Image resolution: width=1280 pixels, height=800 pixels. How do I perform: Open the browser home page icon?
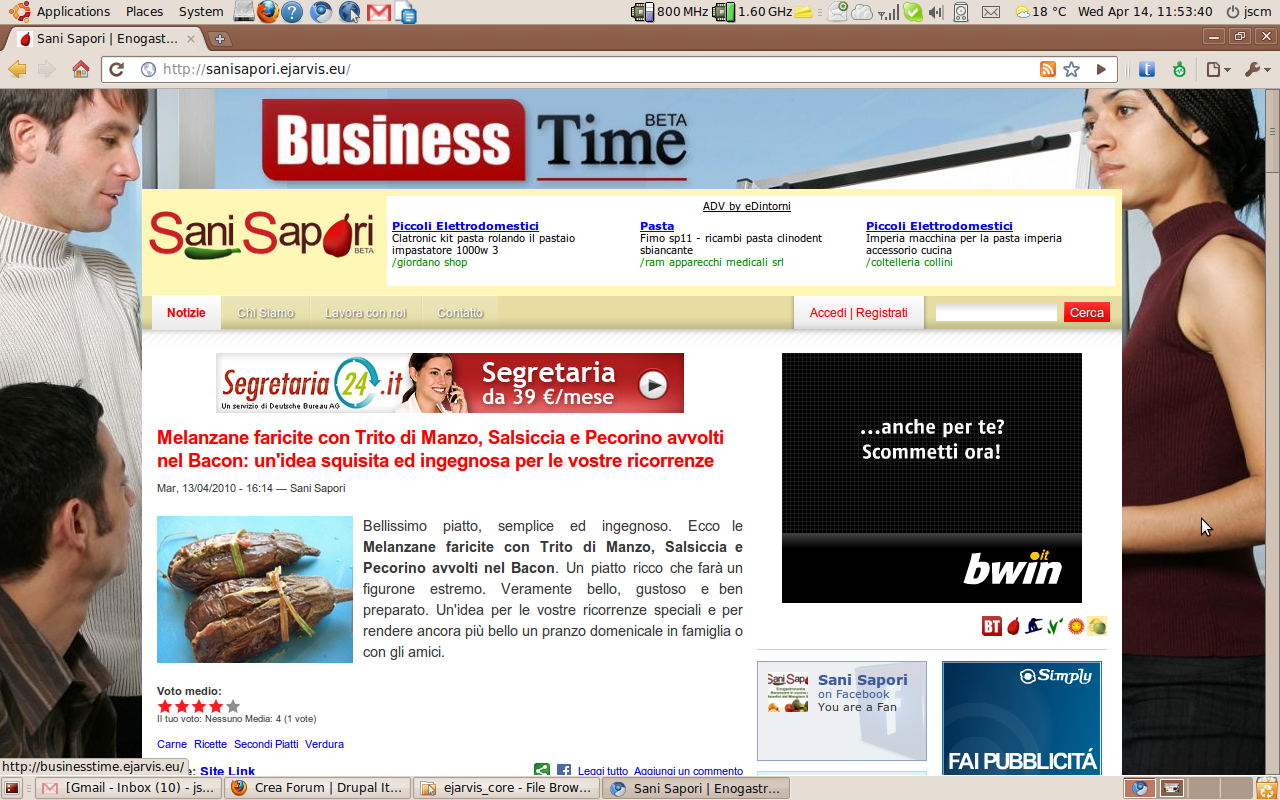[81, 69]
